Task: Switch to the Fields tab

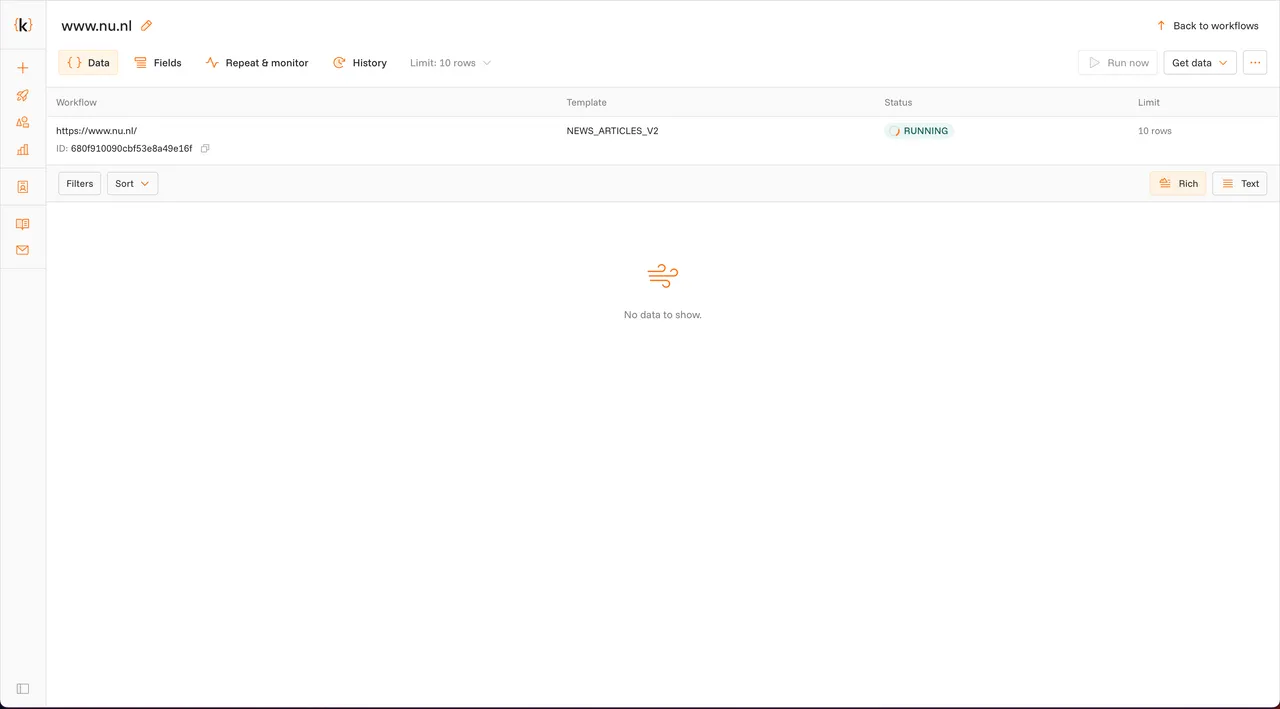Action: coord(158,63)
